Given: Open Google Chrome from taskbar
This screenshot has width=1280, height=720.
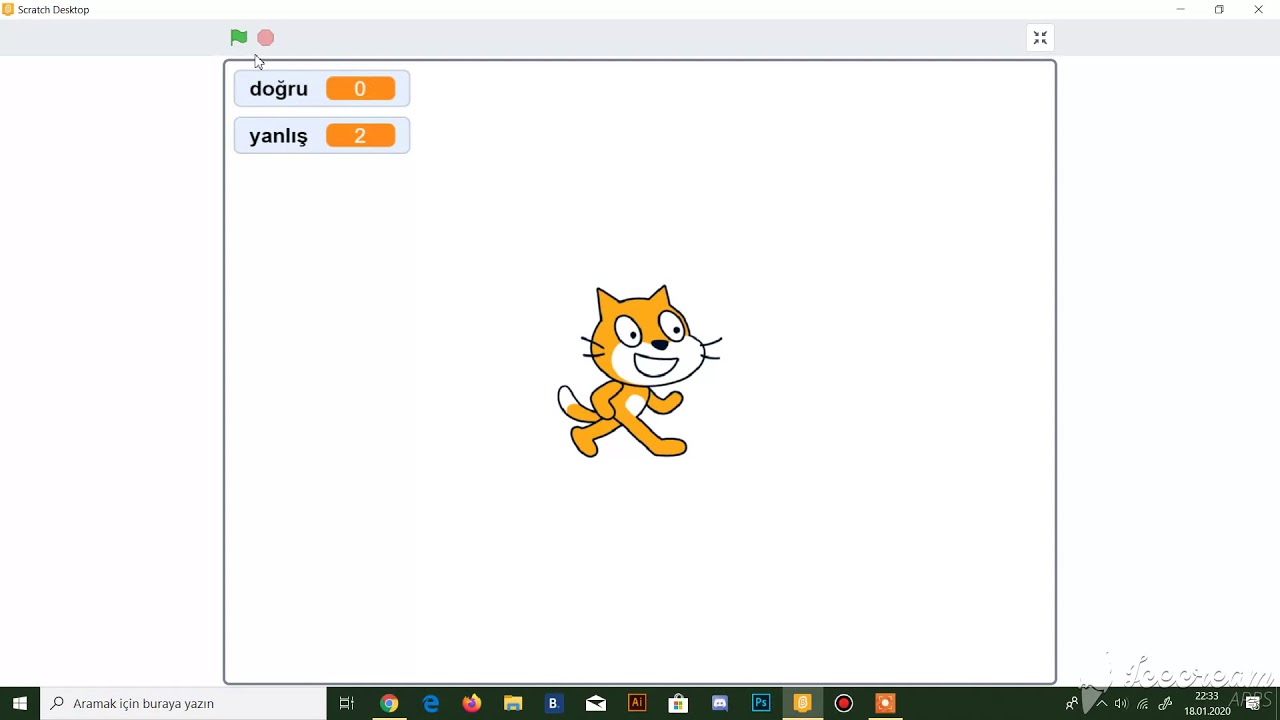Looking at the screenshot, I should click(389, 703).
